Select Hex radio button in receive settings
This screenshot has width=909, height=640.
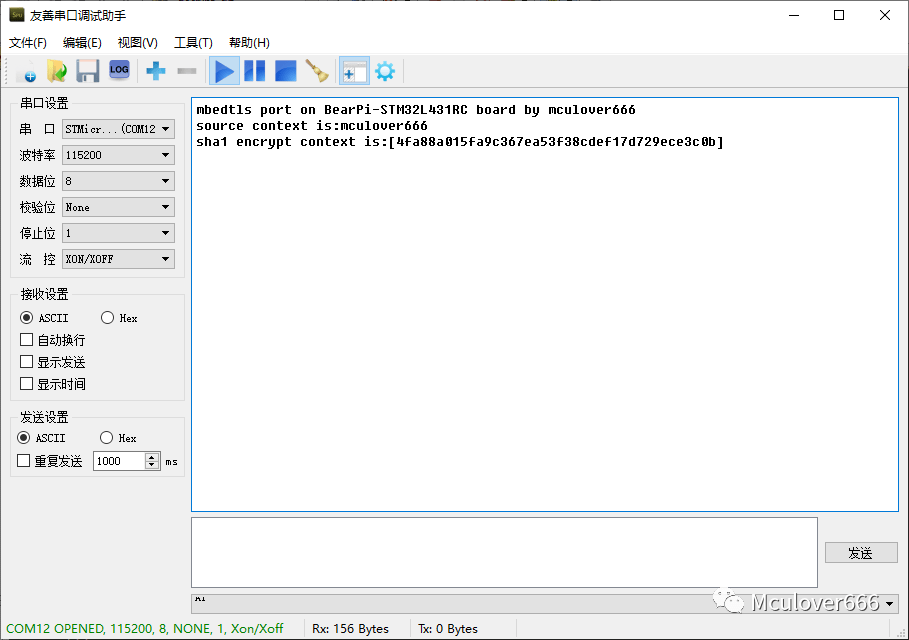pyautogui.click(x=108, y=318)
